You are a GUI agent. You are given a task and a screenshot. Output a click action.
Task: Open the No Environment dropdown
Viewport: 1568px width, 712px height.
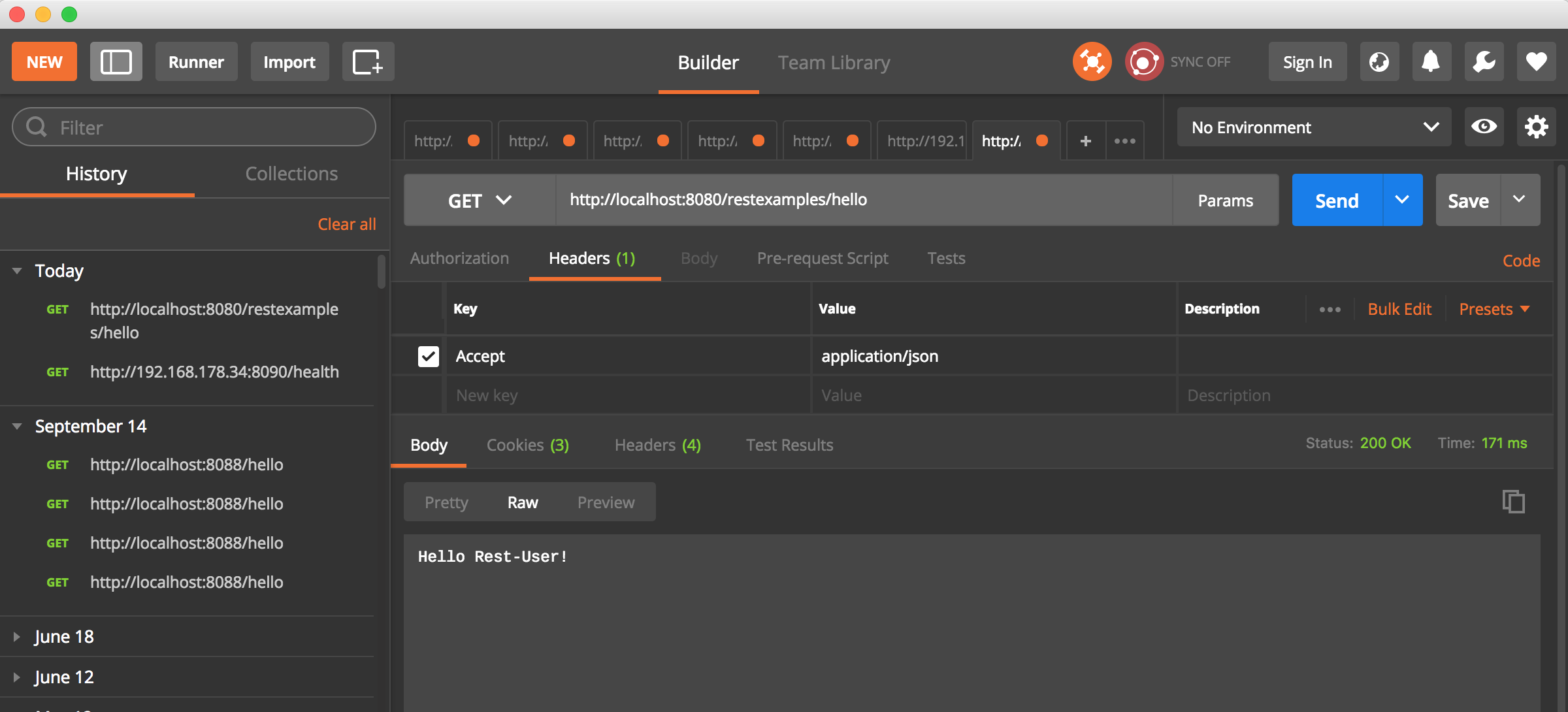pyautogui.click(x=1314, y=127)
